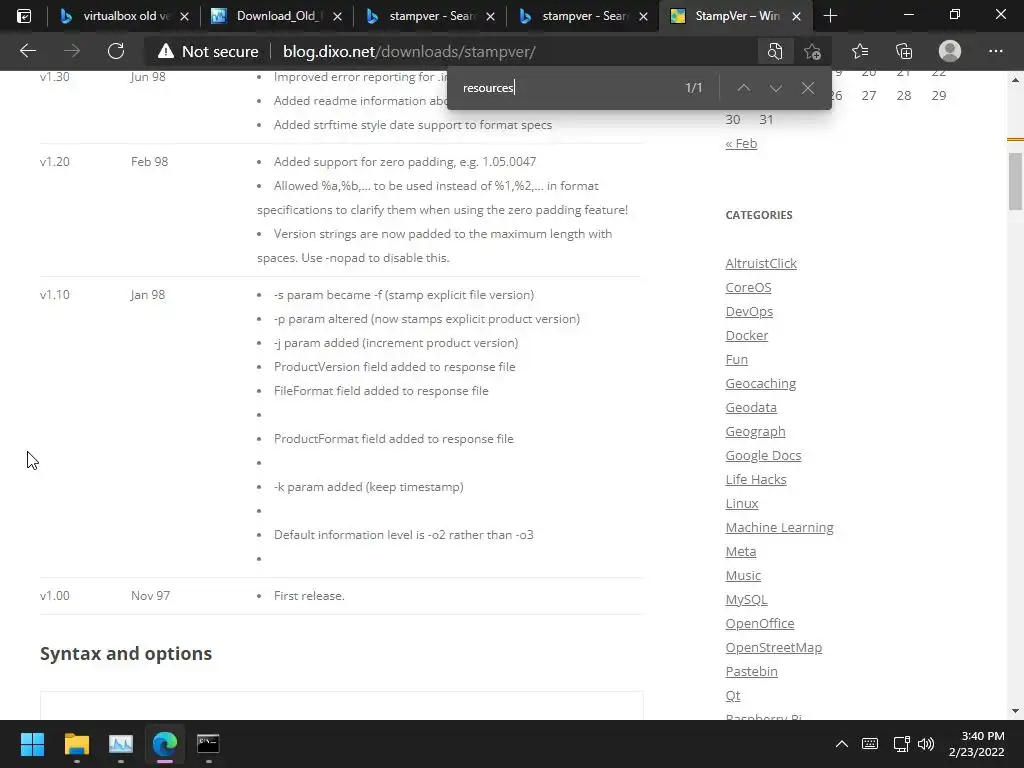Open the Machine Learning category link
Image resolution: width=1024 pixels, height=768 pixels.
780,527
